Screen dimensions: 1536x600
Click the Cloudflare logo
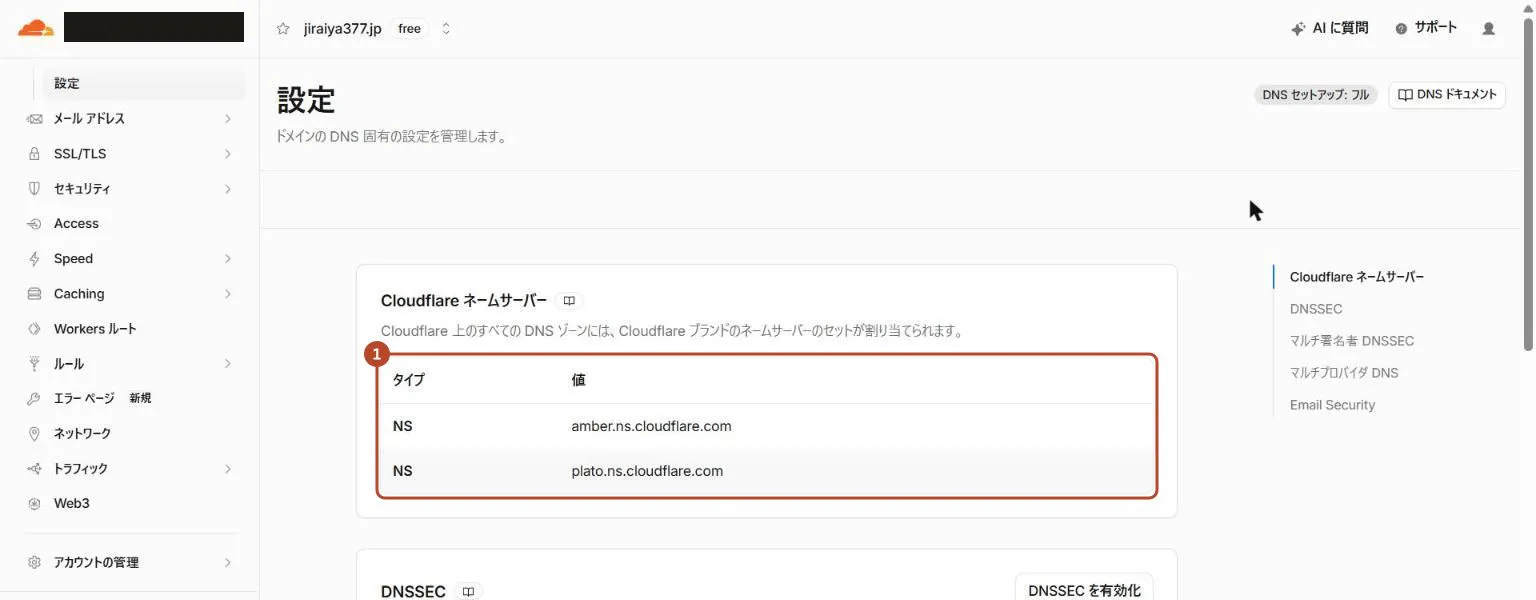pyautogui.click(x=36, y=27)
